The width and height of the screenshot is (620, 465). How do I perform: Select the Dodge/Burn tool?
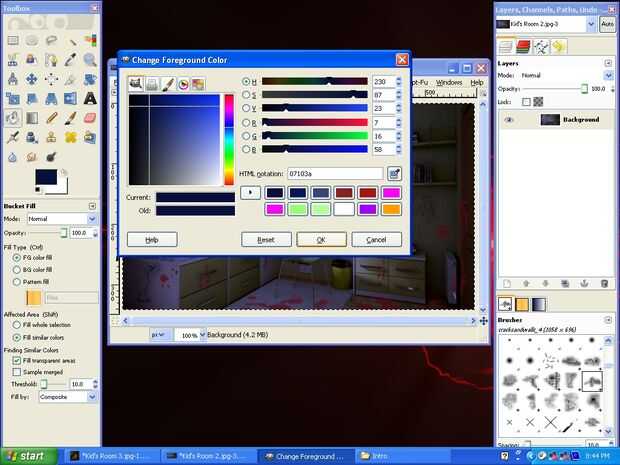[51, 157]
